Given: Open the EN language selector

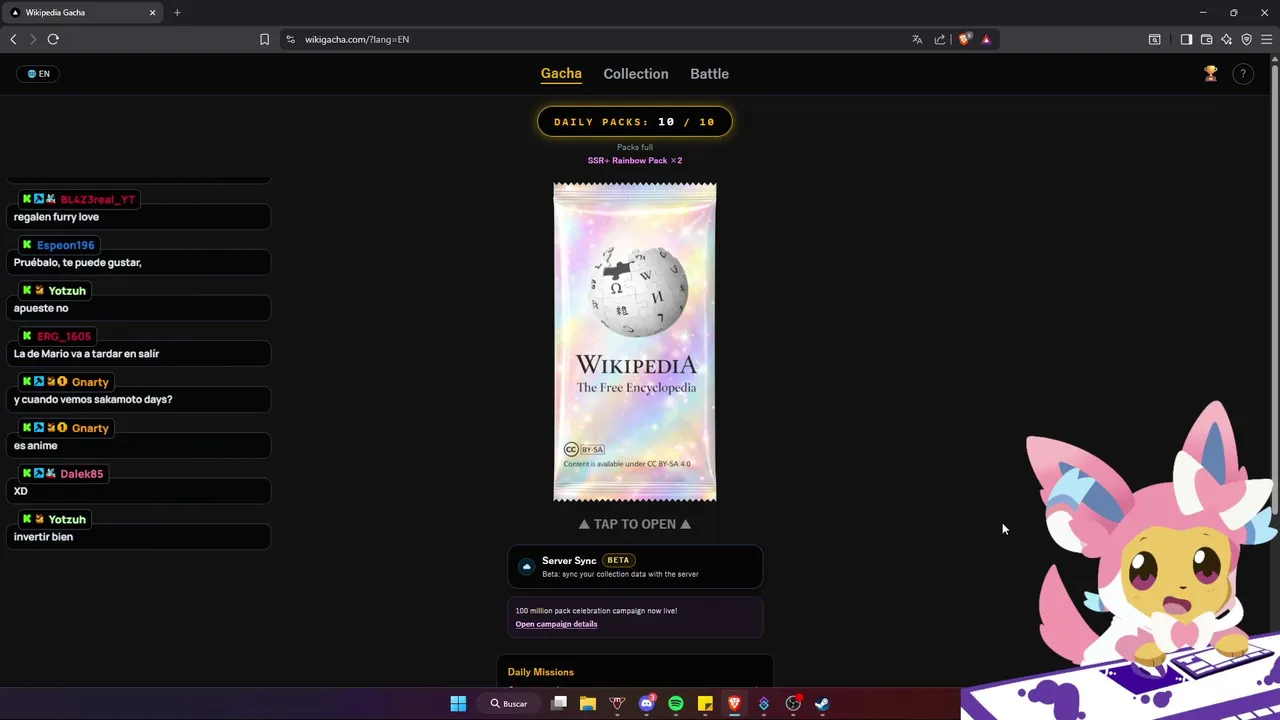Looking at the screenshot, I should [39, 74].
